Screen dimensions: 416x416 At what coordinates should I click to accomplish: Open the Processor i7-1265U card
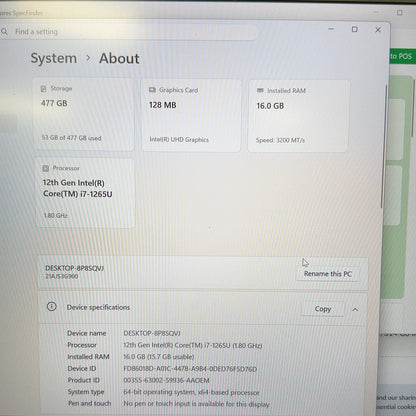click(x=85, y=193)
